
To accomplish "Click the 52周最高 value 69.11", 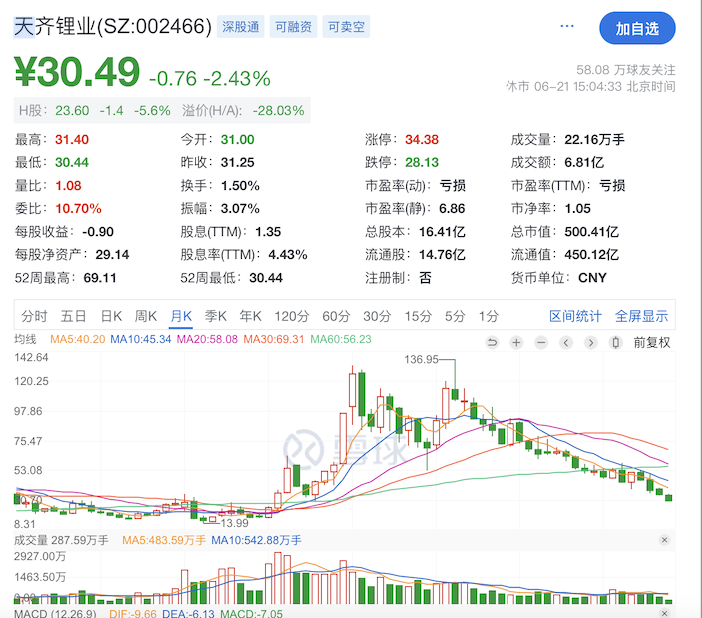I will pos(100,278).
